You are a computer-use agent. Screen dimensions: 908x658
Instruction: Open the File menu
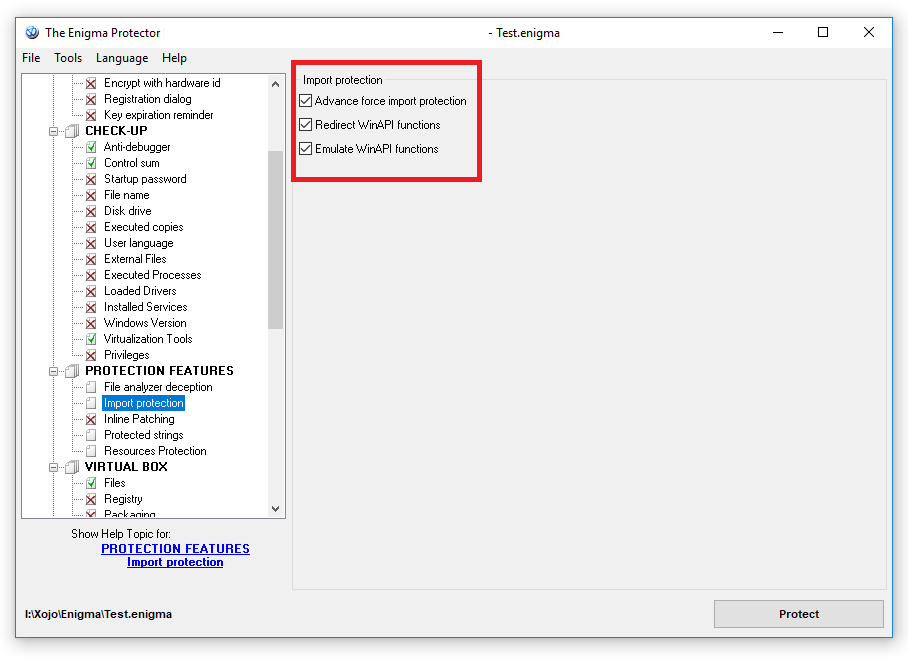pos(31,58)
